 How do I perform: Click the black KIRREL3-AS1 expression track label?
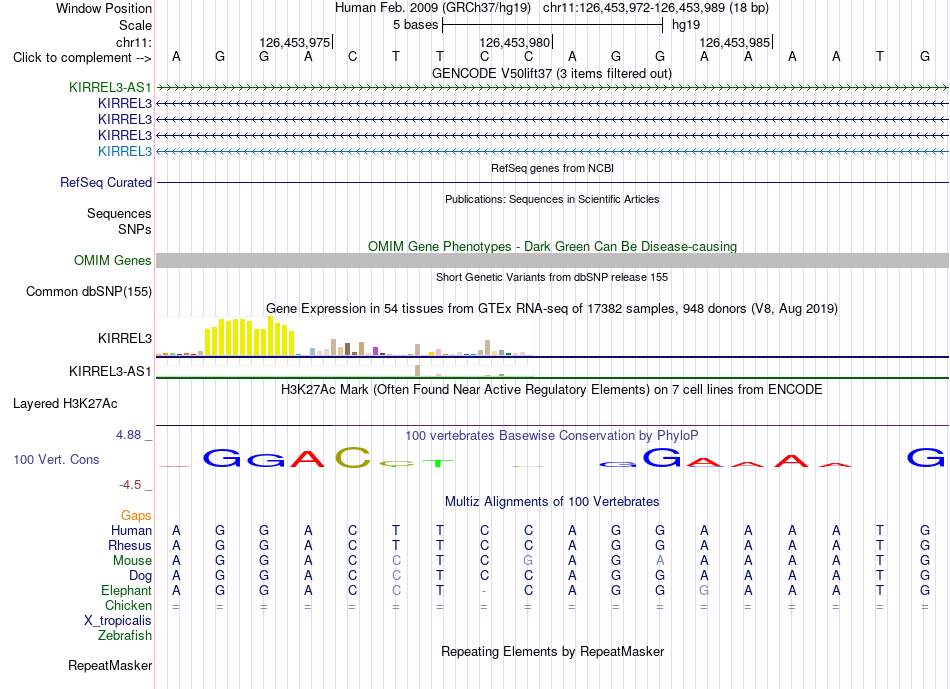110,371
